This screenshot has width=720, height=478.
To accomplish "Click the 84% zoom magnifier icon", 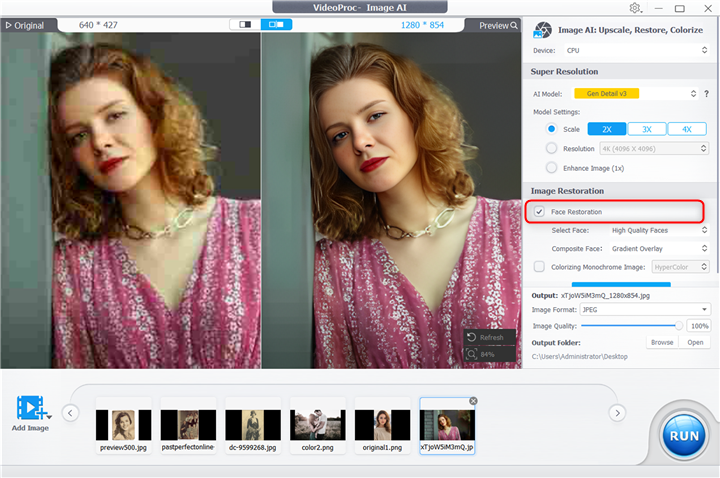I will pos(472,354).
